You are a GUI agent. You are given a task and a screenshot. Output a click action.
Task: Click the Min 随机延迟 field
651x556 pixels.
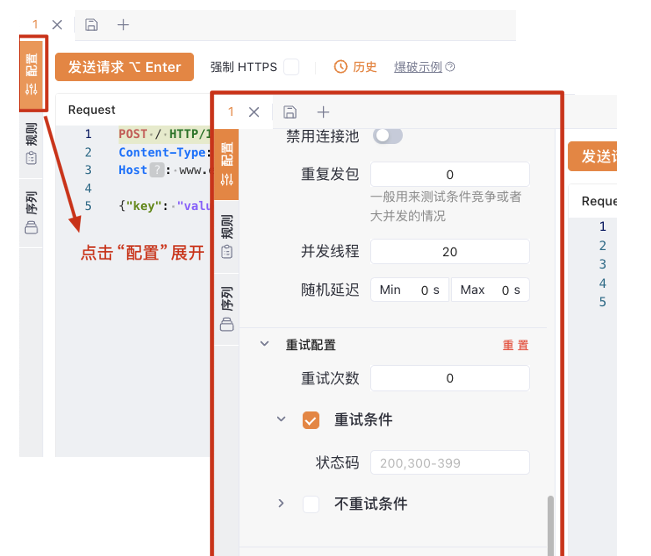click(409, 290)
